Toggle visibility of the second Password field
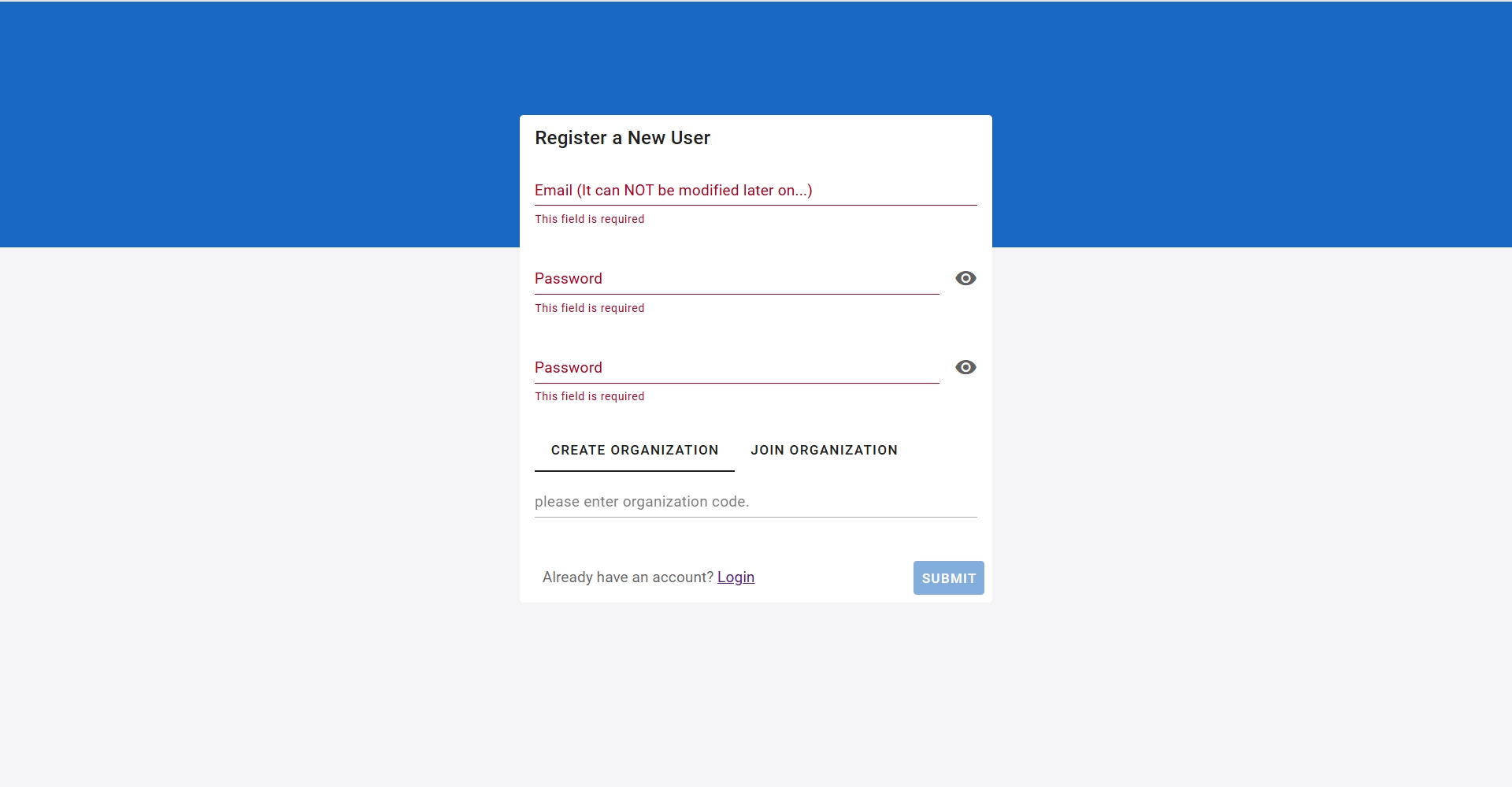1512x787 pixels. click(x=965, y=367)
